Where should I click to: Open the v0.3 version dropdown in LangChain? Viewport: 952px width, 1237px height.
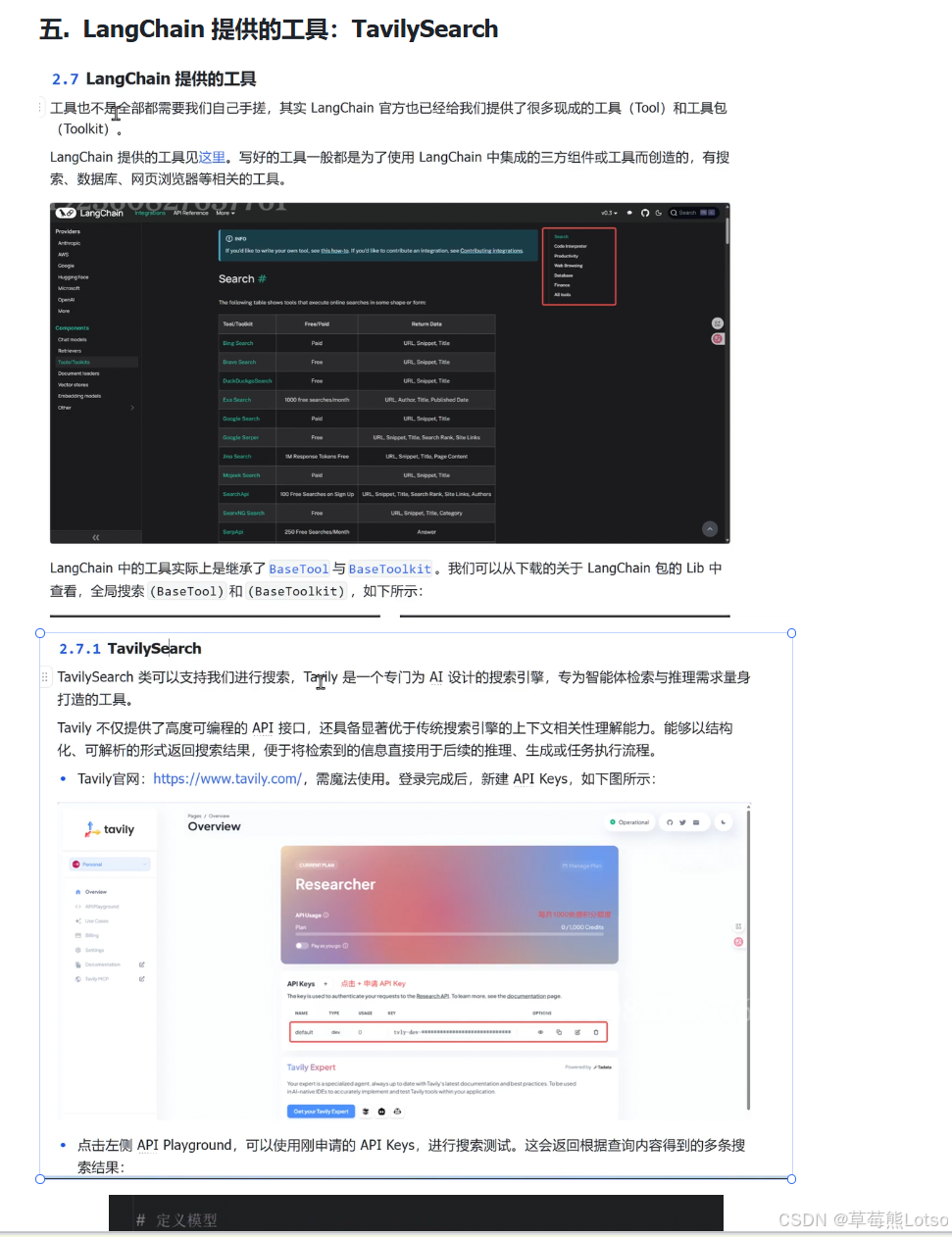pyautogui.click(x=610, y=213)
